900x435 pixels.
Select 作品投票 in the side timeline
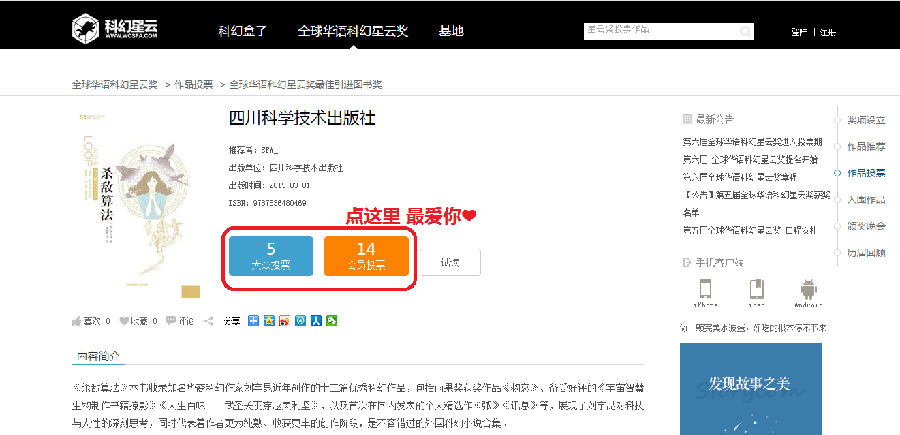click(x=866, y=173)
